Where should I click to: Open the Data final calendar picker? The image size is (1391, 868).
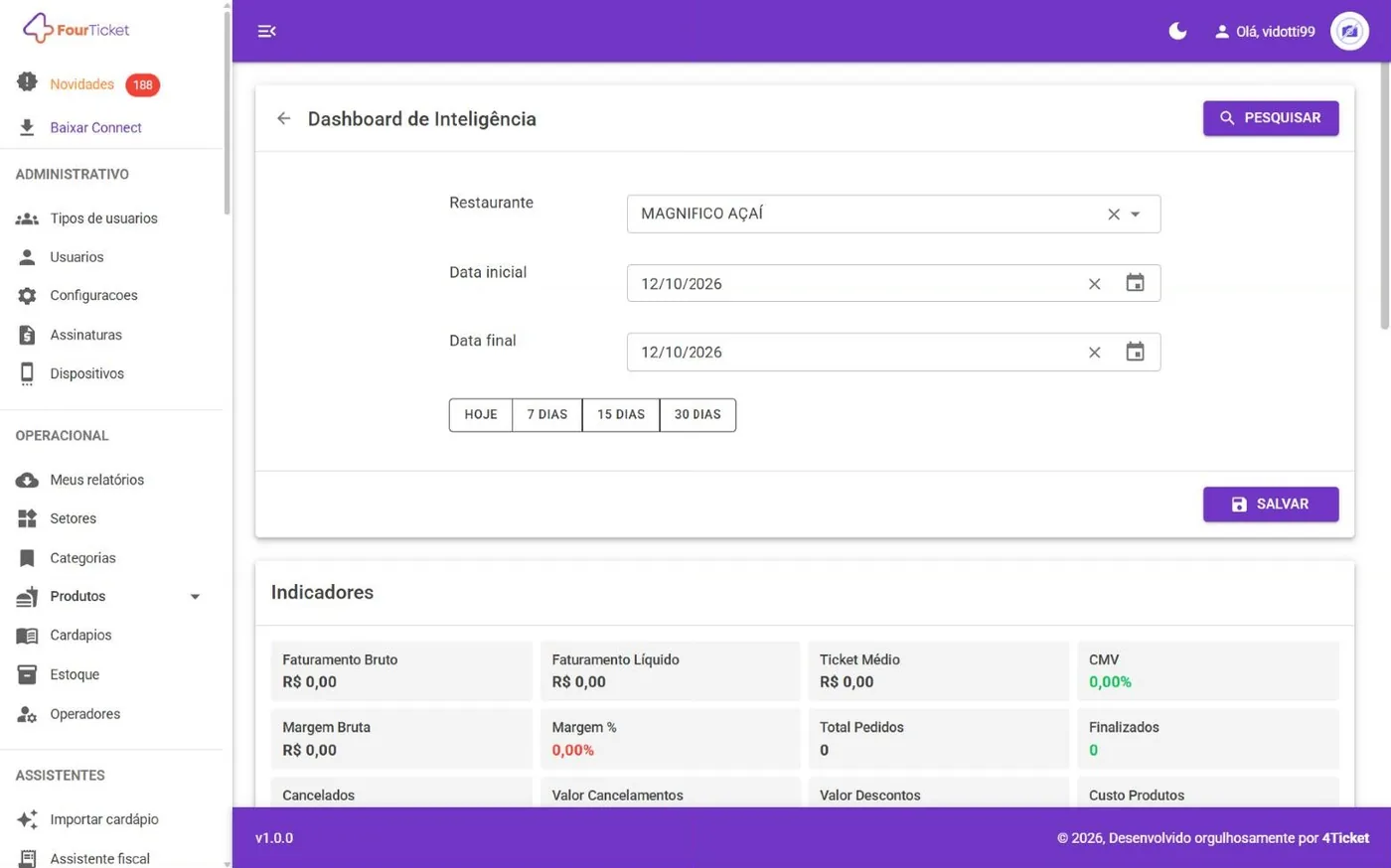[1135, 352]
